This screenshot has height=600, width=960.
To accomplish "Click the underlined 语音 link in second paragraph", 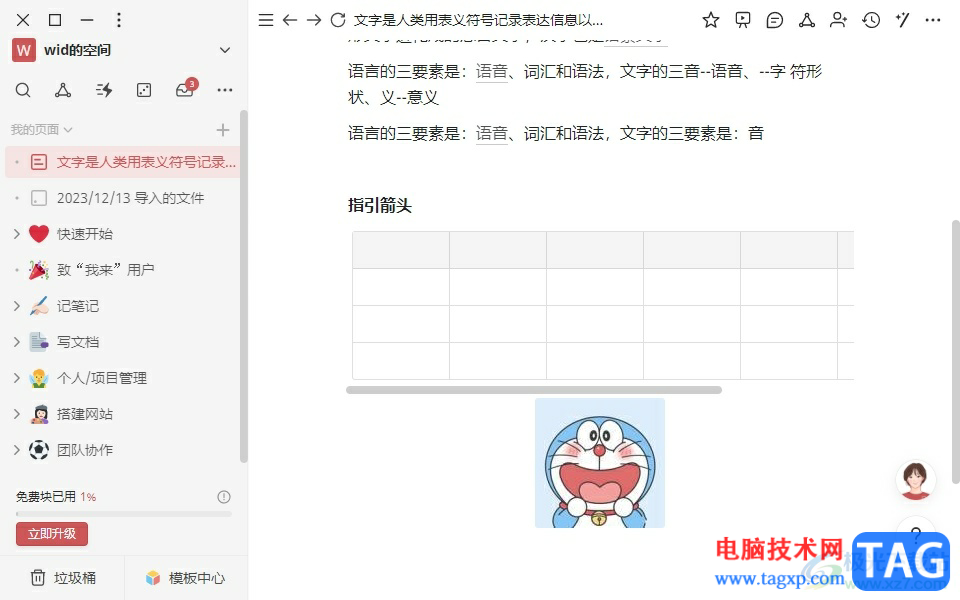I will [x=492, y=133].
